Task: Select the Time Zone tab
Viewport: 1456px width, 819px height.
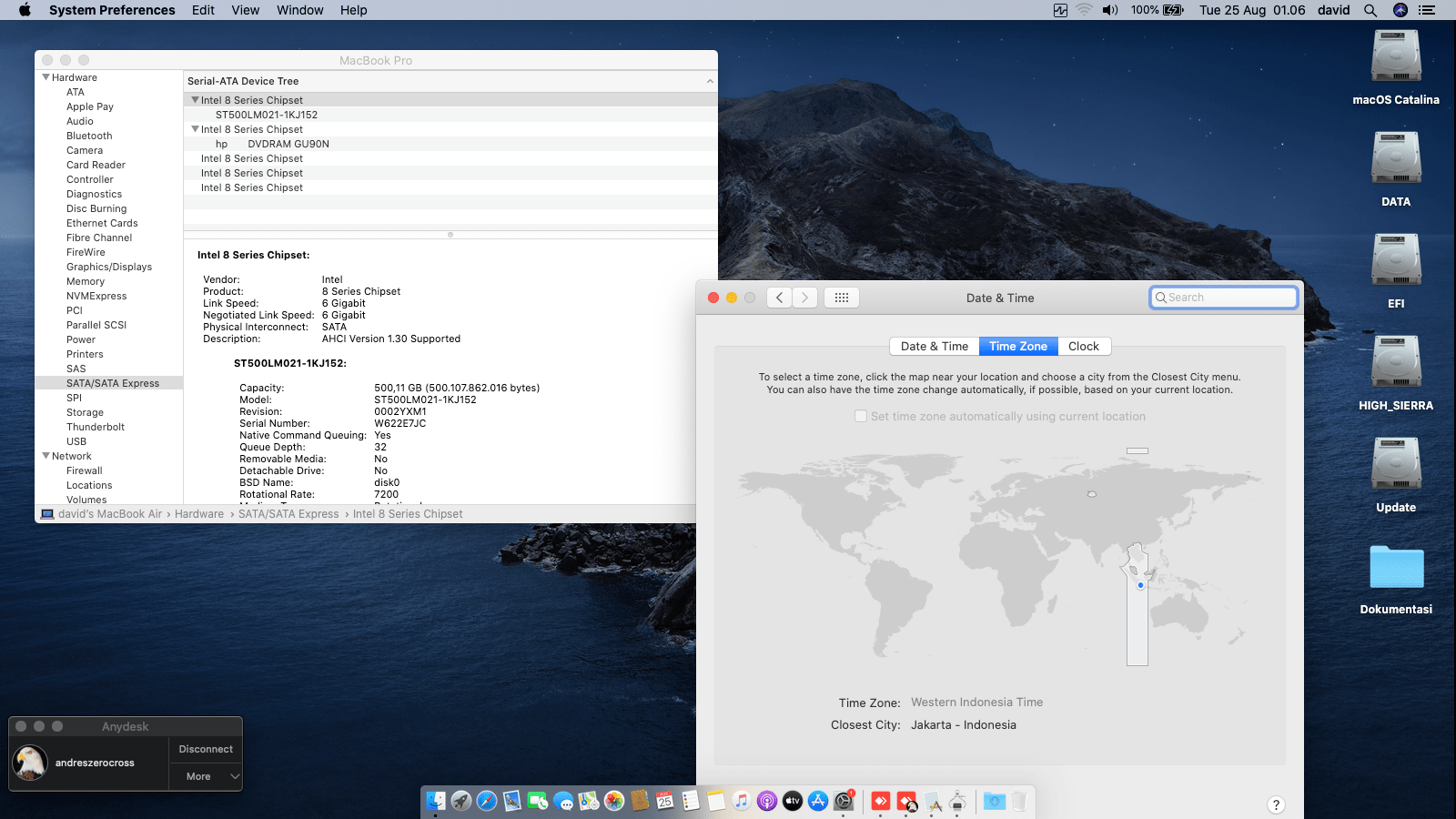Action: 1018,346
